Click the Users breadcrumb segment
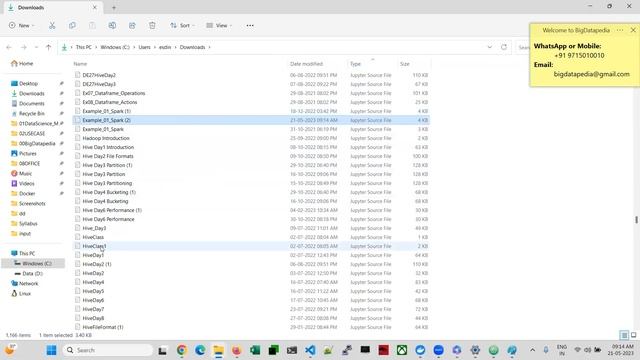640x360 pixels. click(x=144, y=47)
